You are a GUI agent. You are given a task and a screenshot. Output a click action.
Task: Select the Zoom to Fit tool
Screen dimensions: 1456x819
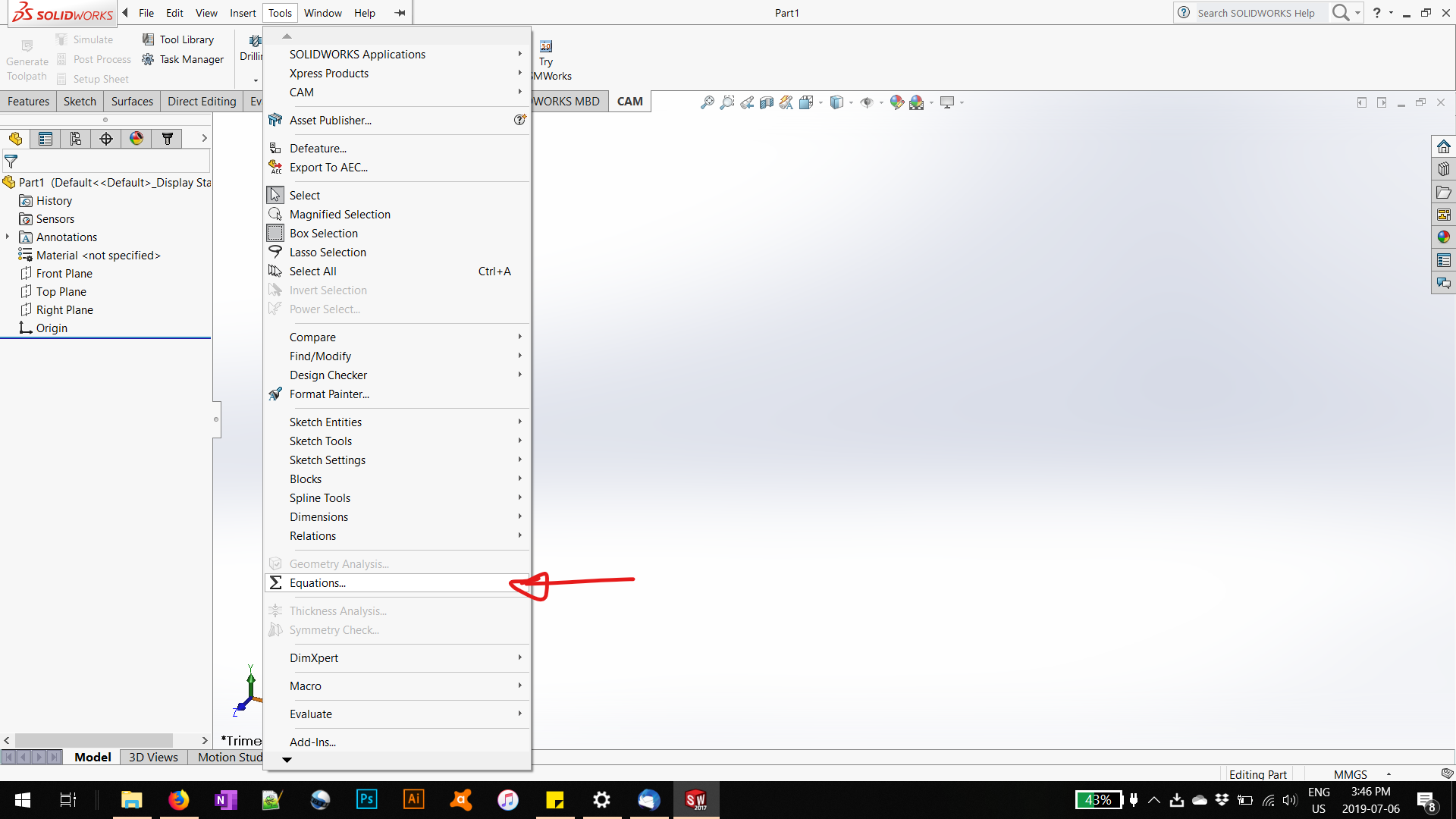tap(708, 102)
